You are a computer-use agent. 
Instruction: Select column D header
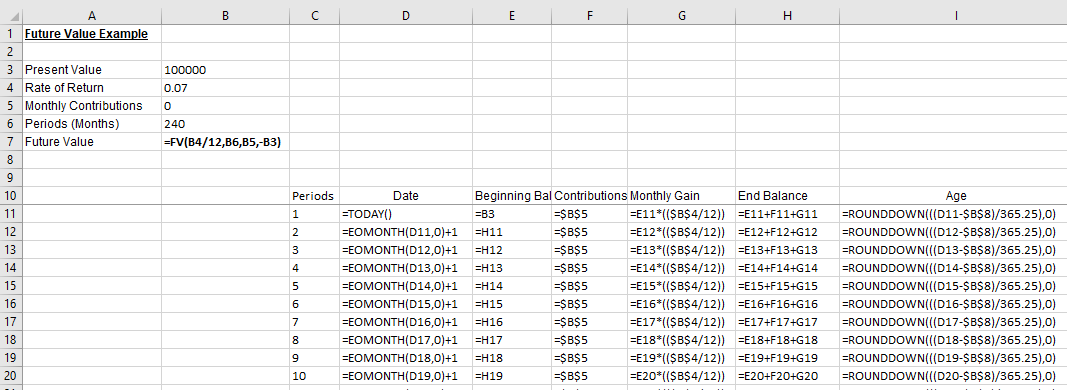coord(406,16)
